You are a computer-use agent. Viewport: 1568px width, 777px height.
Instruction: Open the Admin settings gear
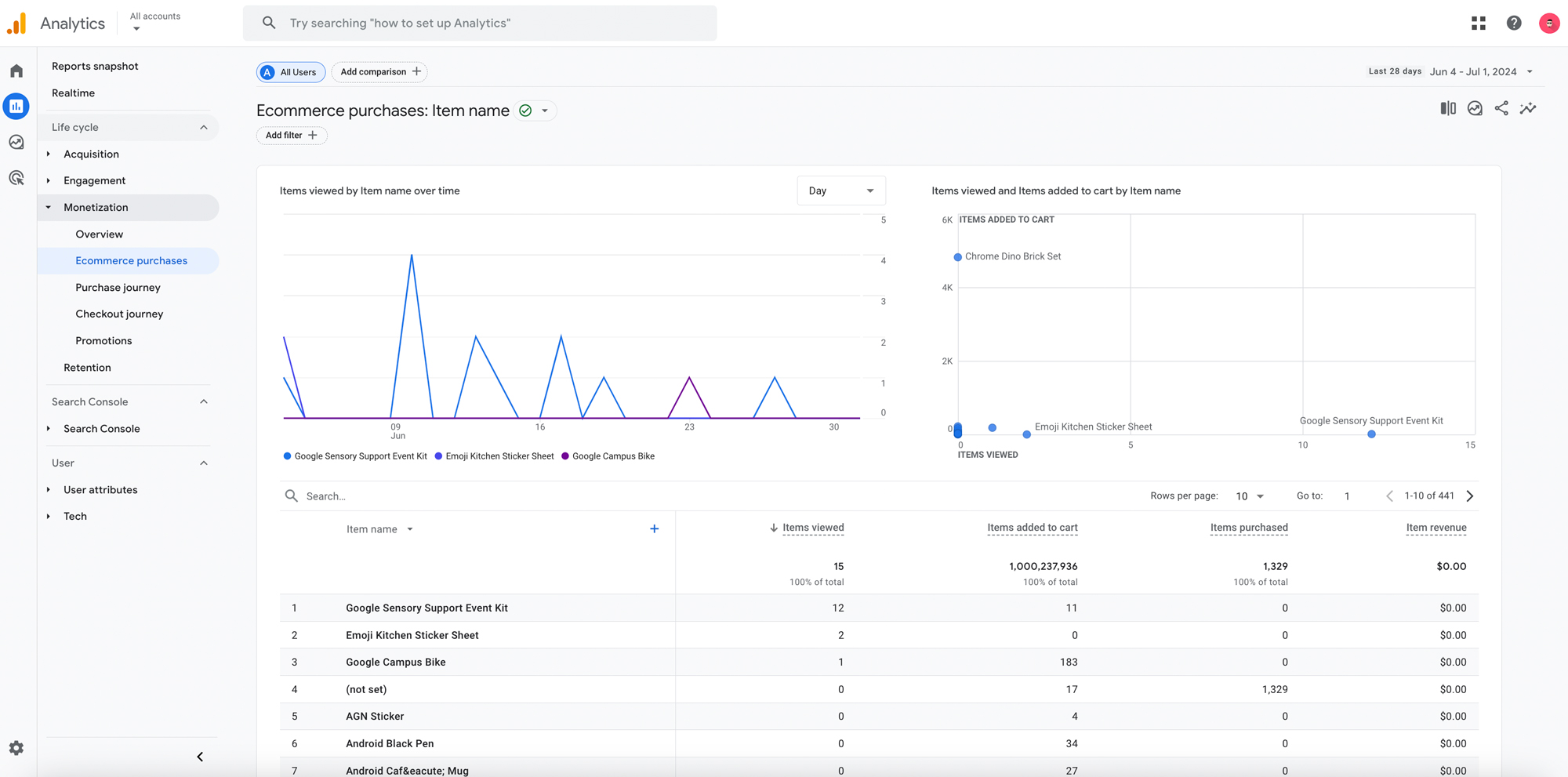(16, 748)
